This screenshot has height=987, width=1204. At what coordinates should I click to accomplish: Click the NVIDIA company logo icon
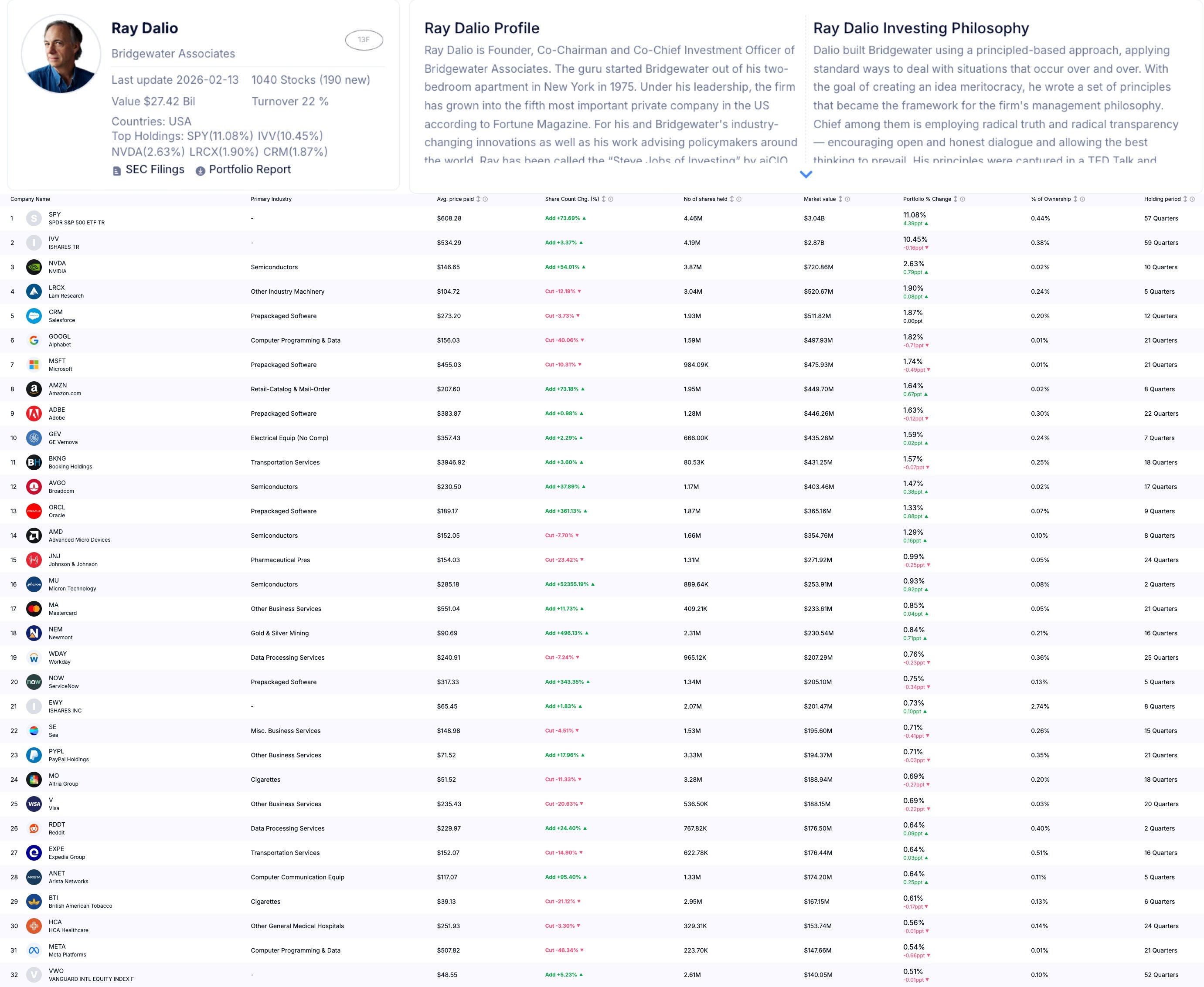(x=34, y=267)
